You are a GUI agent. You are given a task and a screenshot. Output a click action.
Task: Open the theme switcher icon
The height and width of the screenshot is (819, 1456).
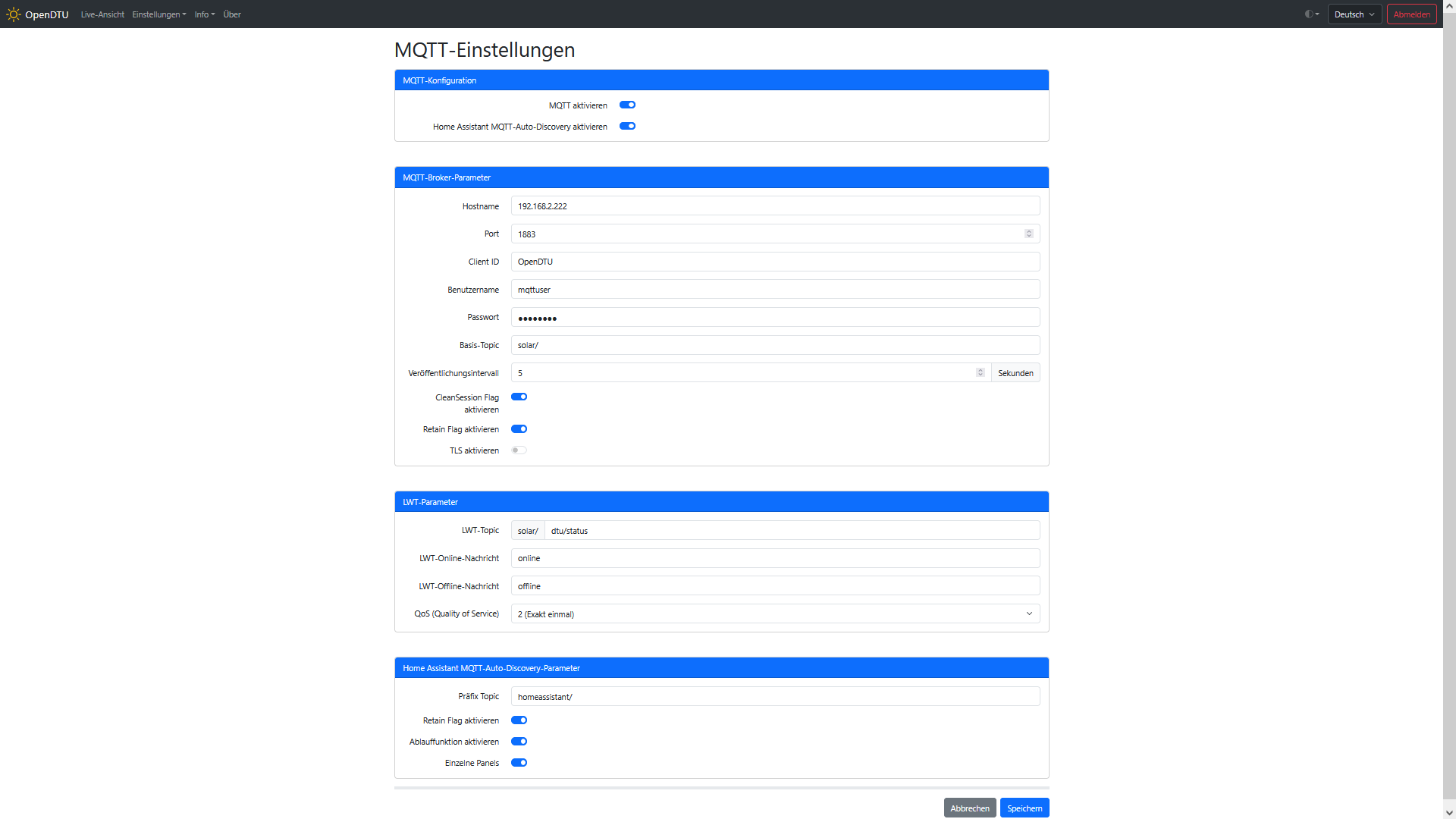coord(1311,14)
